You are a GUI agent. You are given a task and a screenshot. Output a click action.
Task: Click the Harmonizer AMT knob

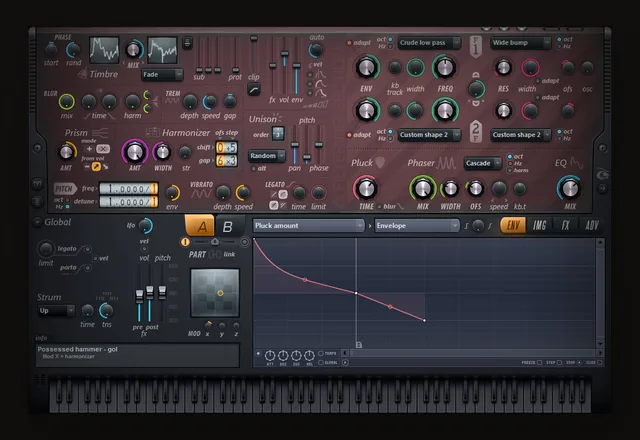[x=135, y=152]
